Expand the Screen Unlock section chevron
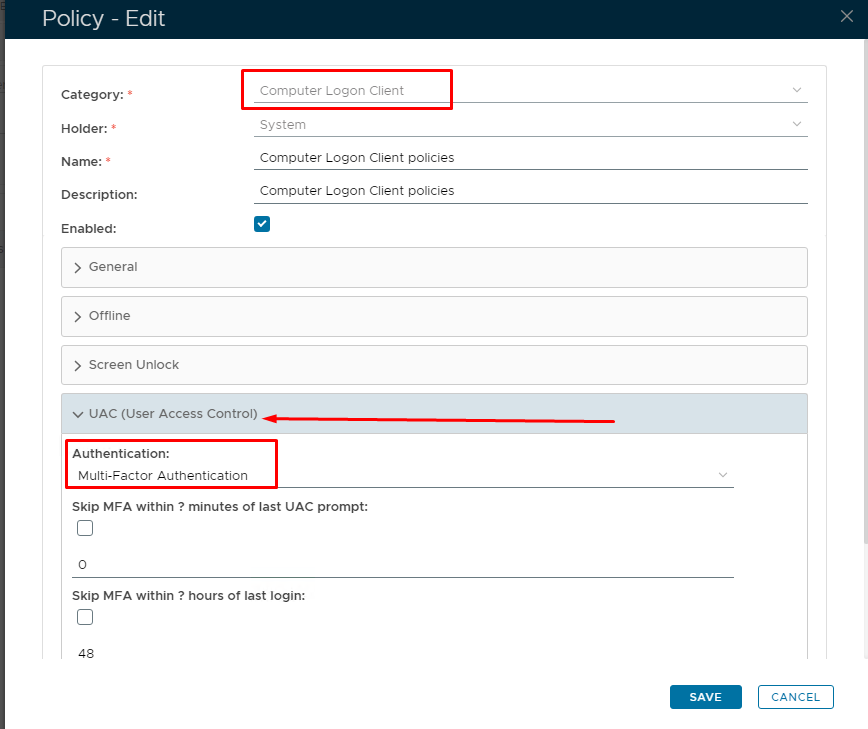This screenshot has height=729, width=868. [x=78, y=366]
